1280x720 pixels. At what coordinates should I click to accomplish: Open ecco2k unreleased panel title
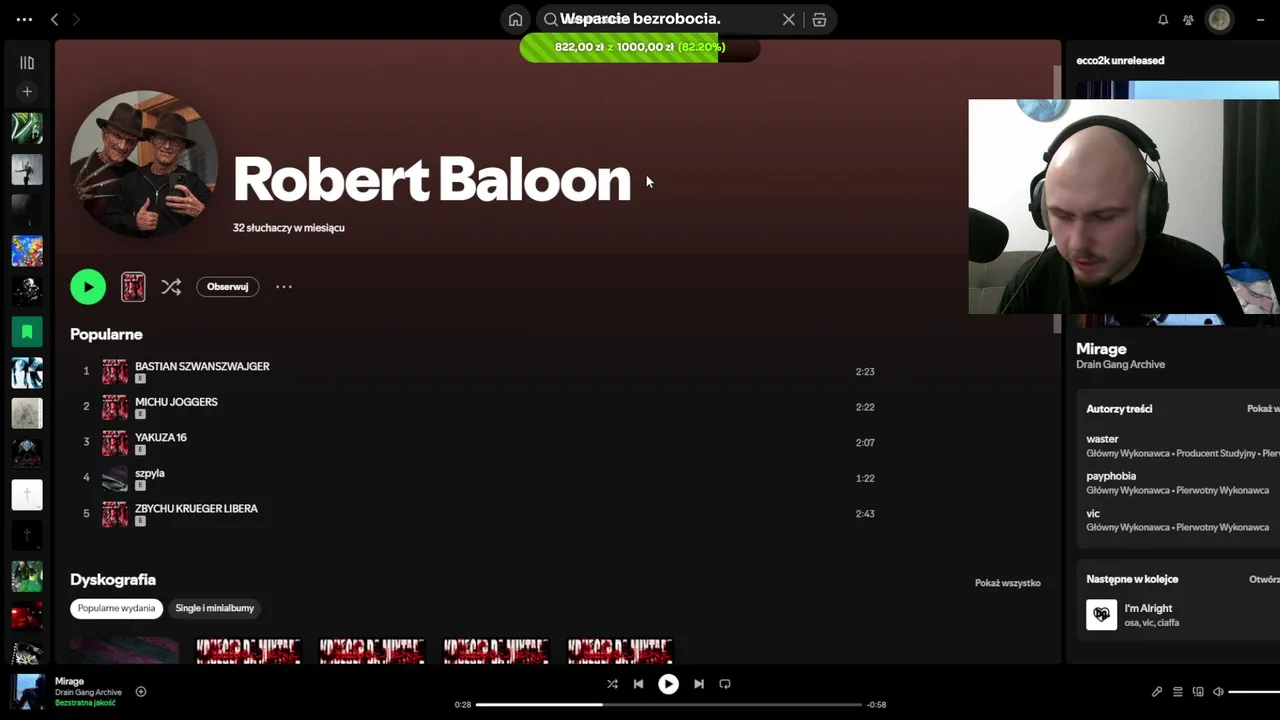pyautogui.click(x=1120, y=61)
